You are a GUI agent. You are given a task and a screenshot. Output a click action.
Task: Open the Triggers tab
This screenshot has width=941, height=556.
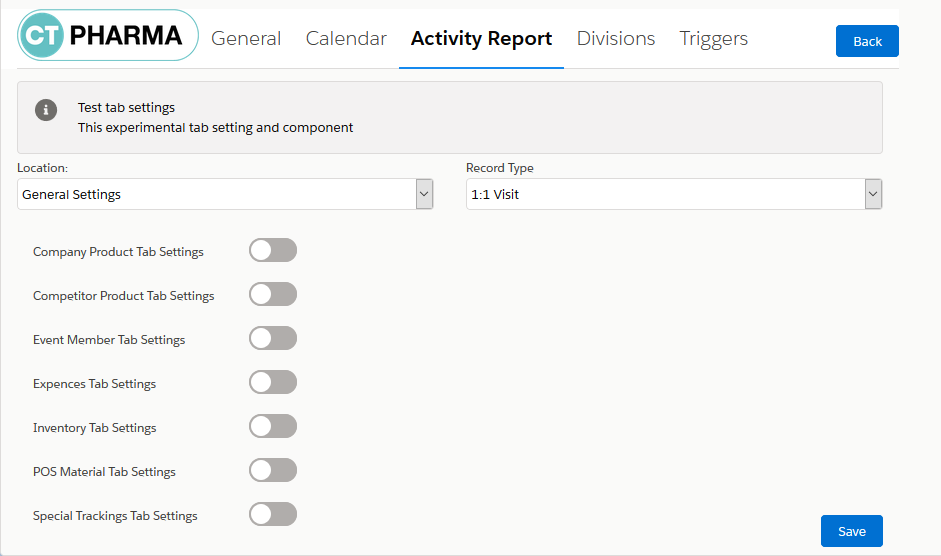tap(714, 39)
